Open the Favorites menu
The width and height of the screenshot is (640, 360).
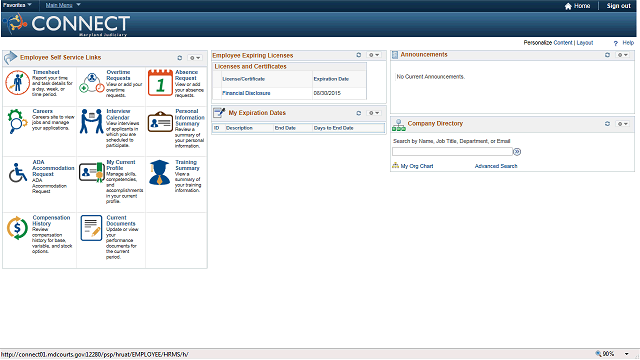[17, 5]
